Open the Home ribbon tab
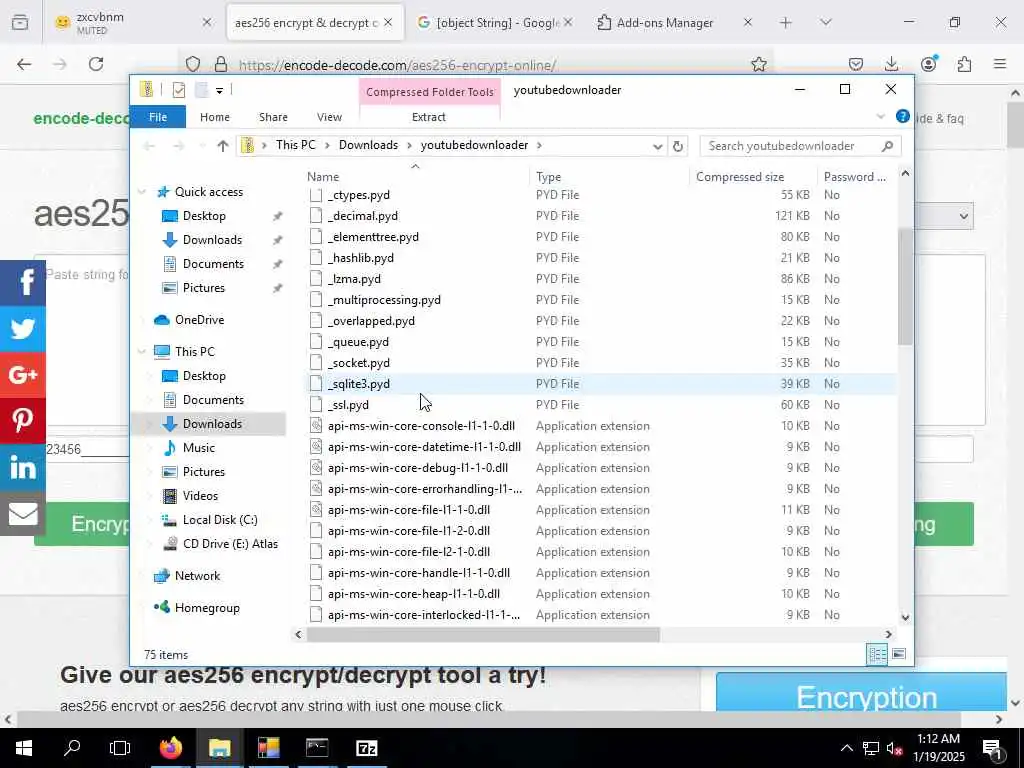The image size is (1024, 768). 215,117
